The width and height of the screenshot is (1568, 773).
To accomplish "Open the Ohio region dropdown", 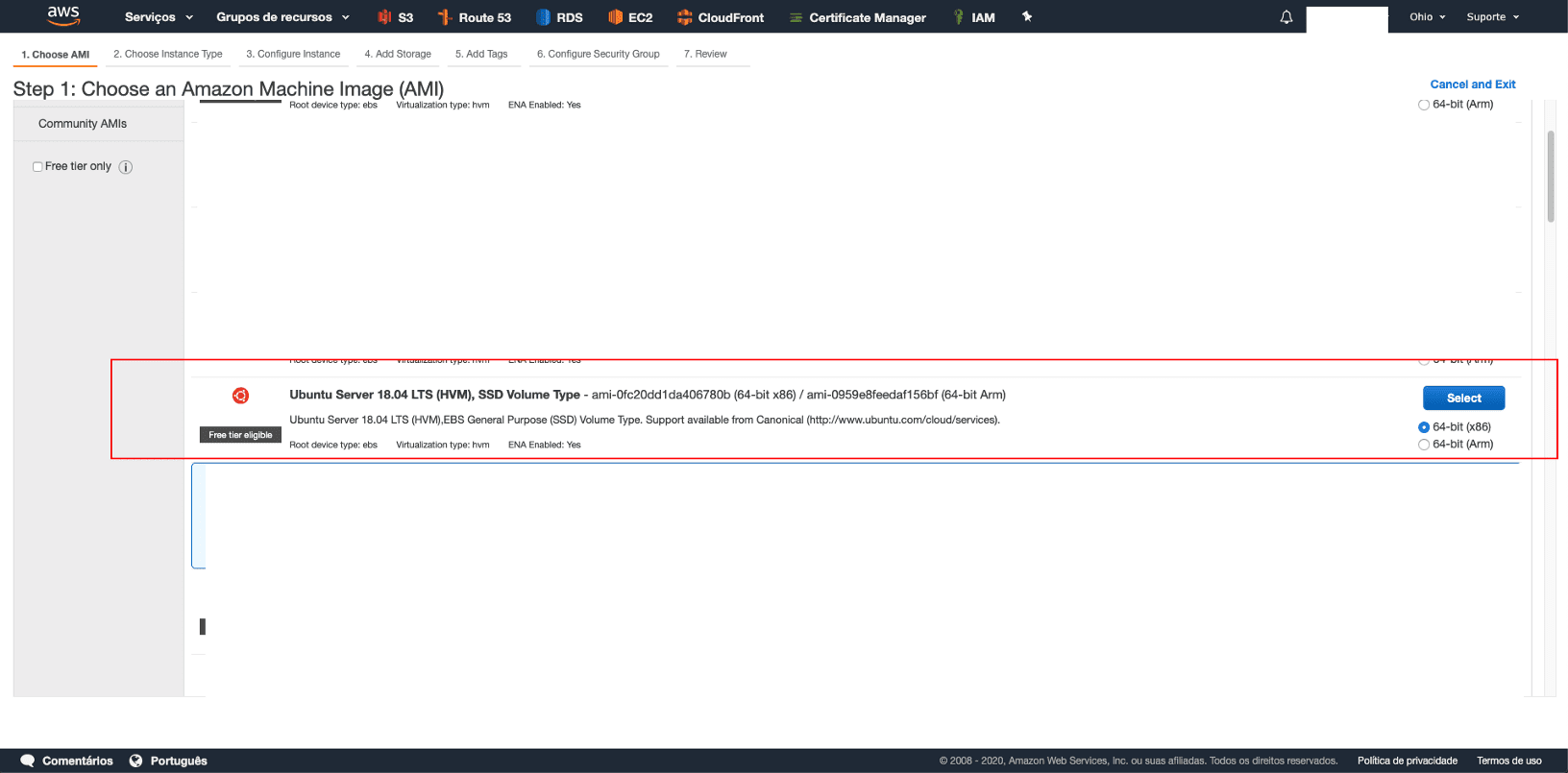I will 1427,17.
